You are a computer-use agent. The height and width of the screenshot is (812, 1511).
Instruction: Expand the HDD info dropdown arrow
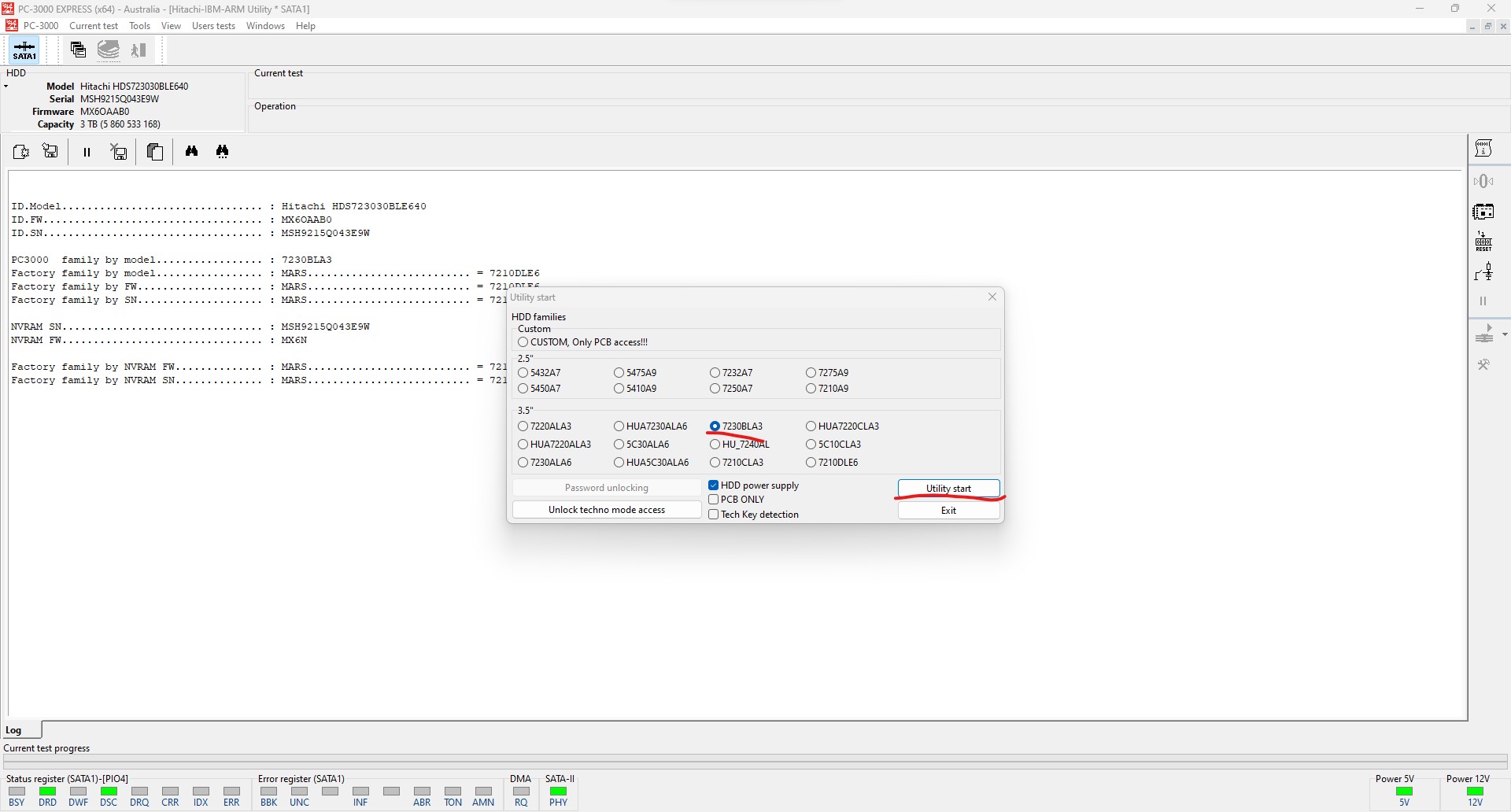[x=6, y=87]
